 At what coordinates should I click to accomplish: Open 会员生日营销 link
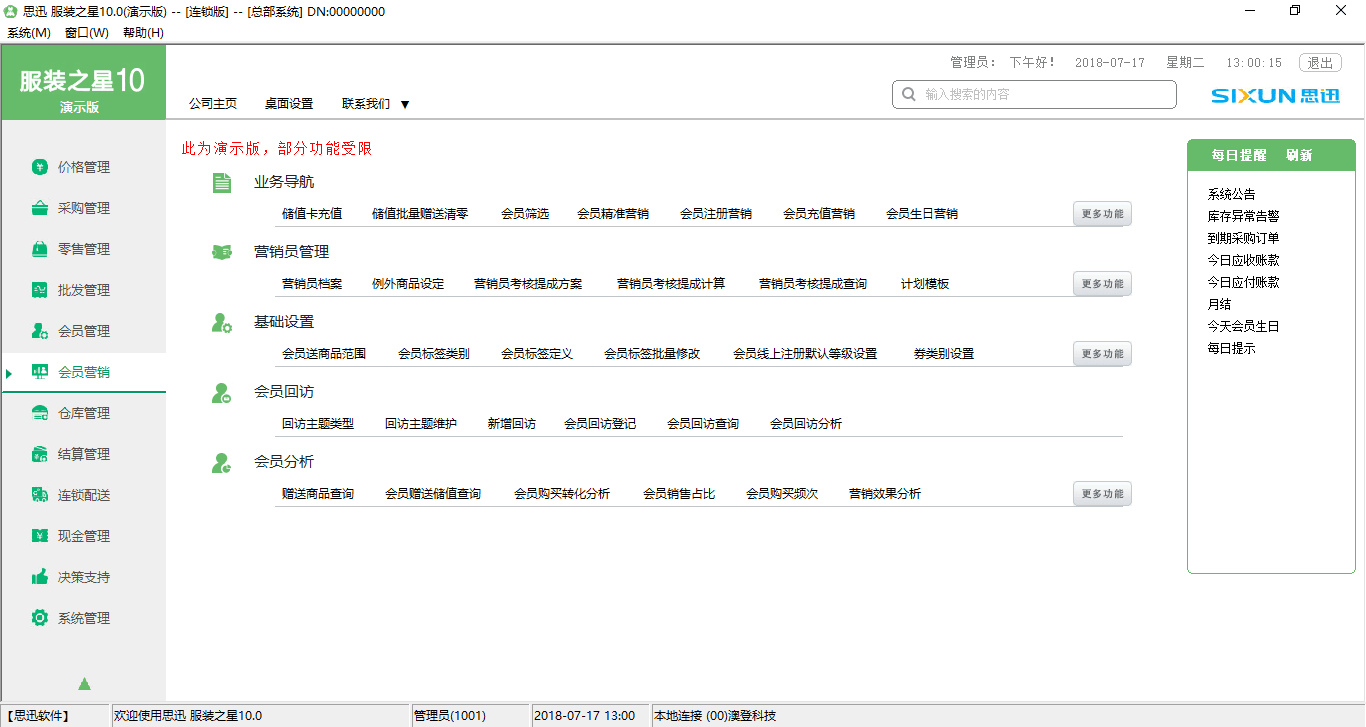coord(922,213)
